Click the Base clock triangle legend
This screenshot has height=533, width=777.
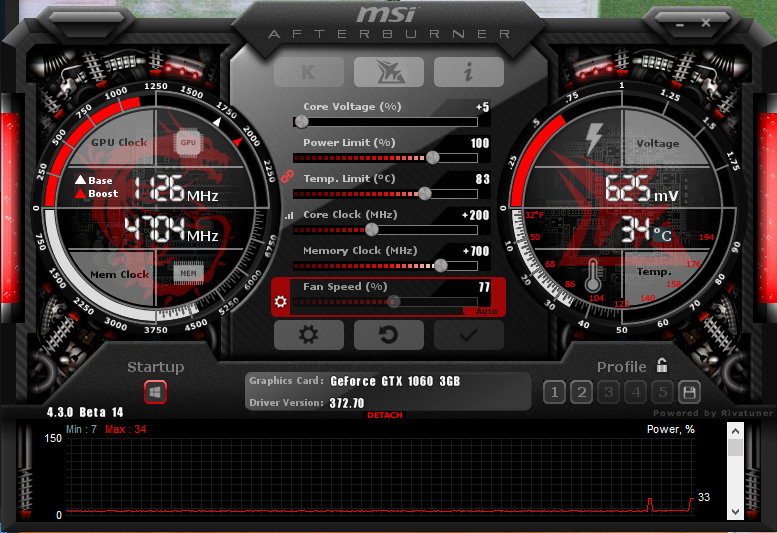pos(94,180)
